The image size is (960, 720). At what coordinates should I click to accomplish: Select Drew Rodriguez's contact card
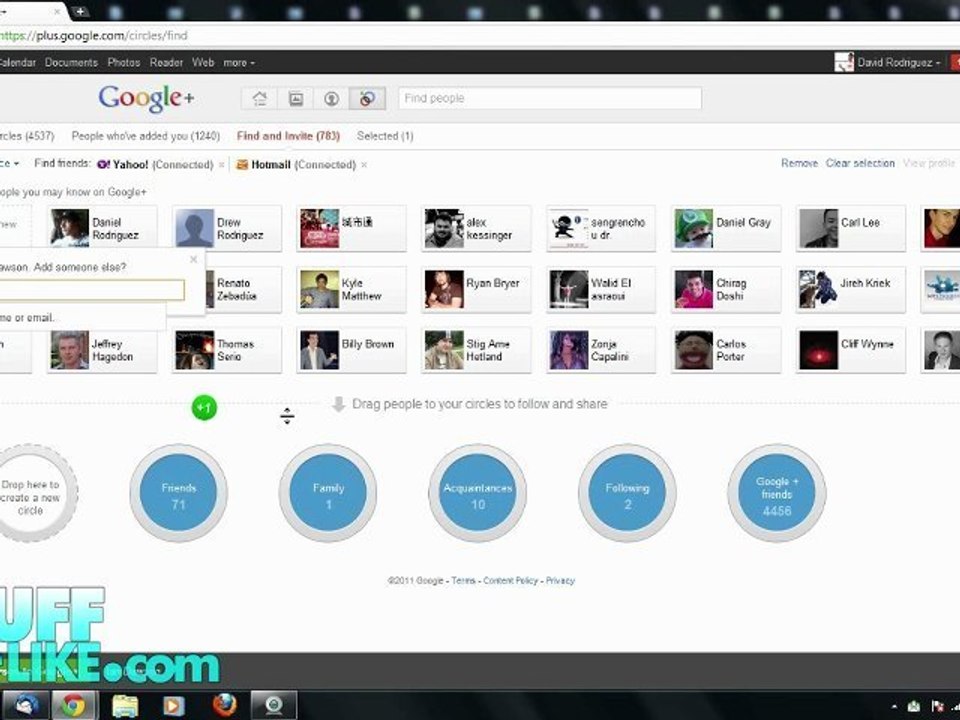coord(227,228)
